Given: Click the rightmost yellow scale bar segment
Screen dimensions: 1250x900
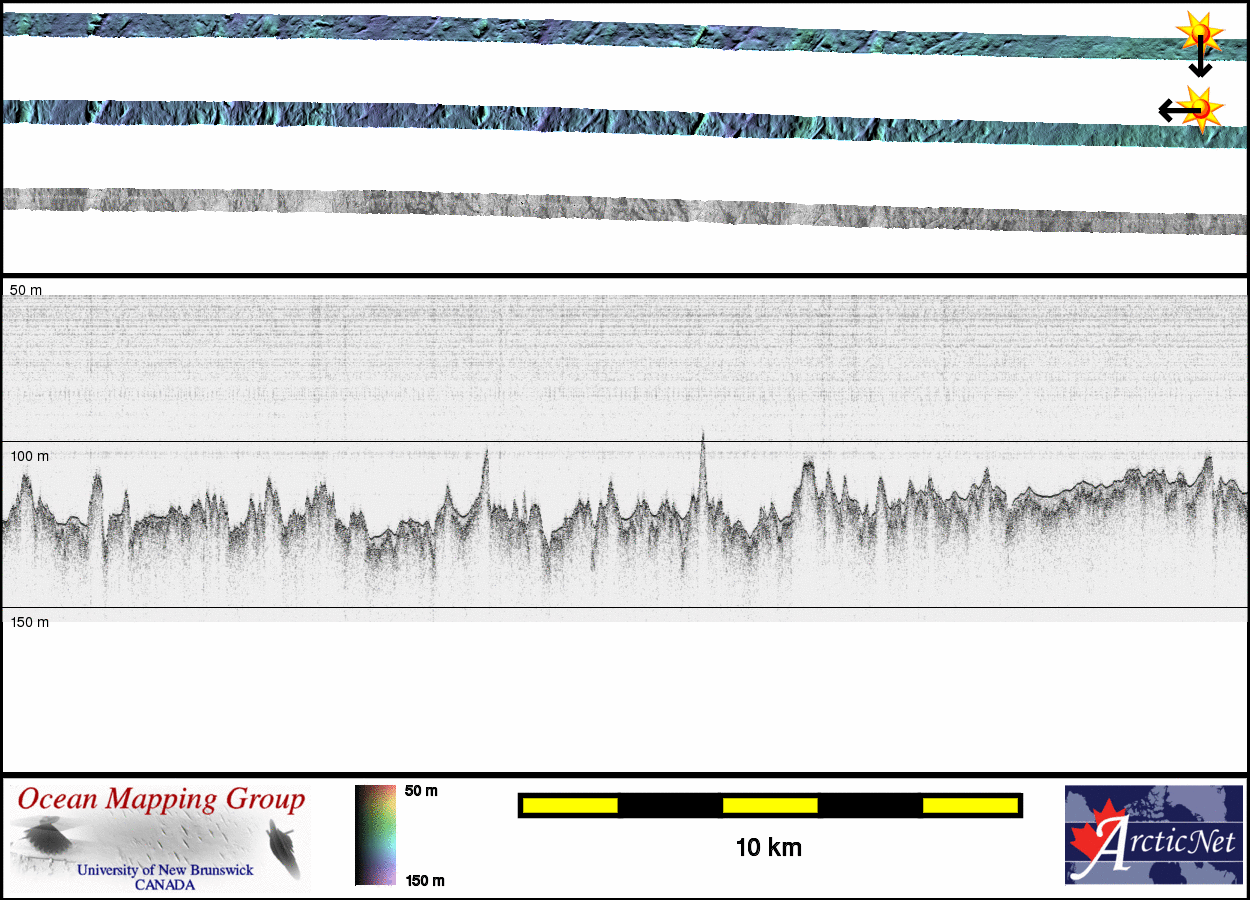Looking at the screenshot, I should pos(969,805).
